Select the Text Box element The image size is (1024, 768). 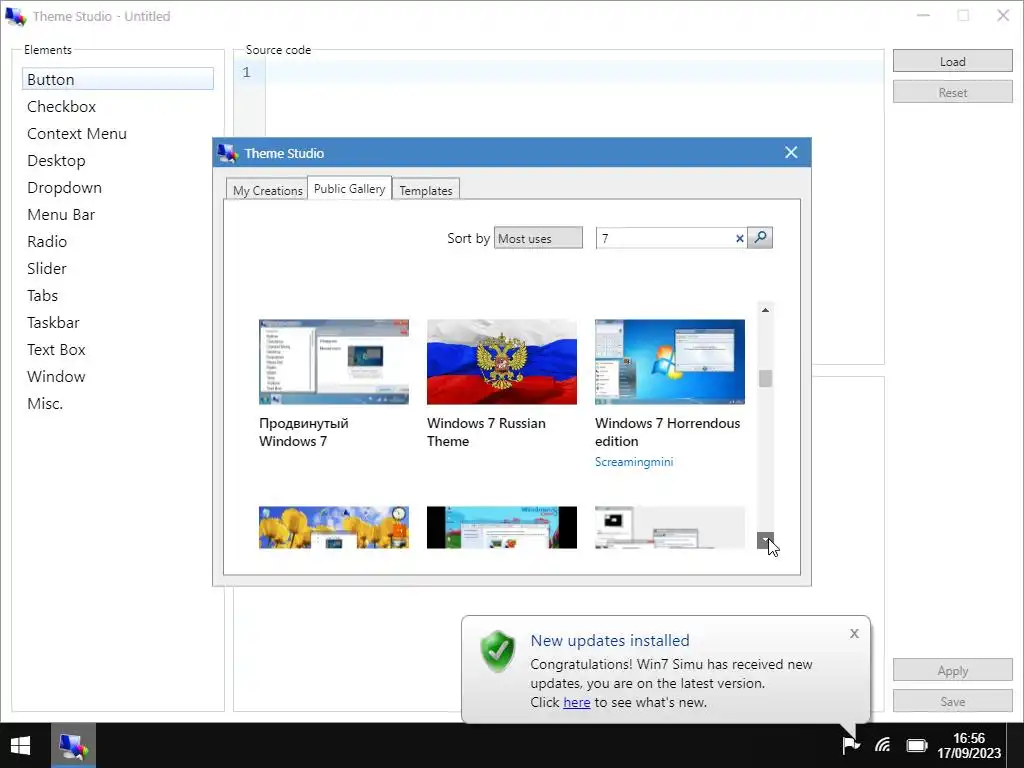pos(118,349)
